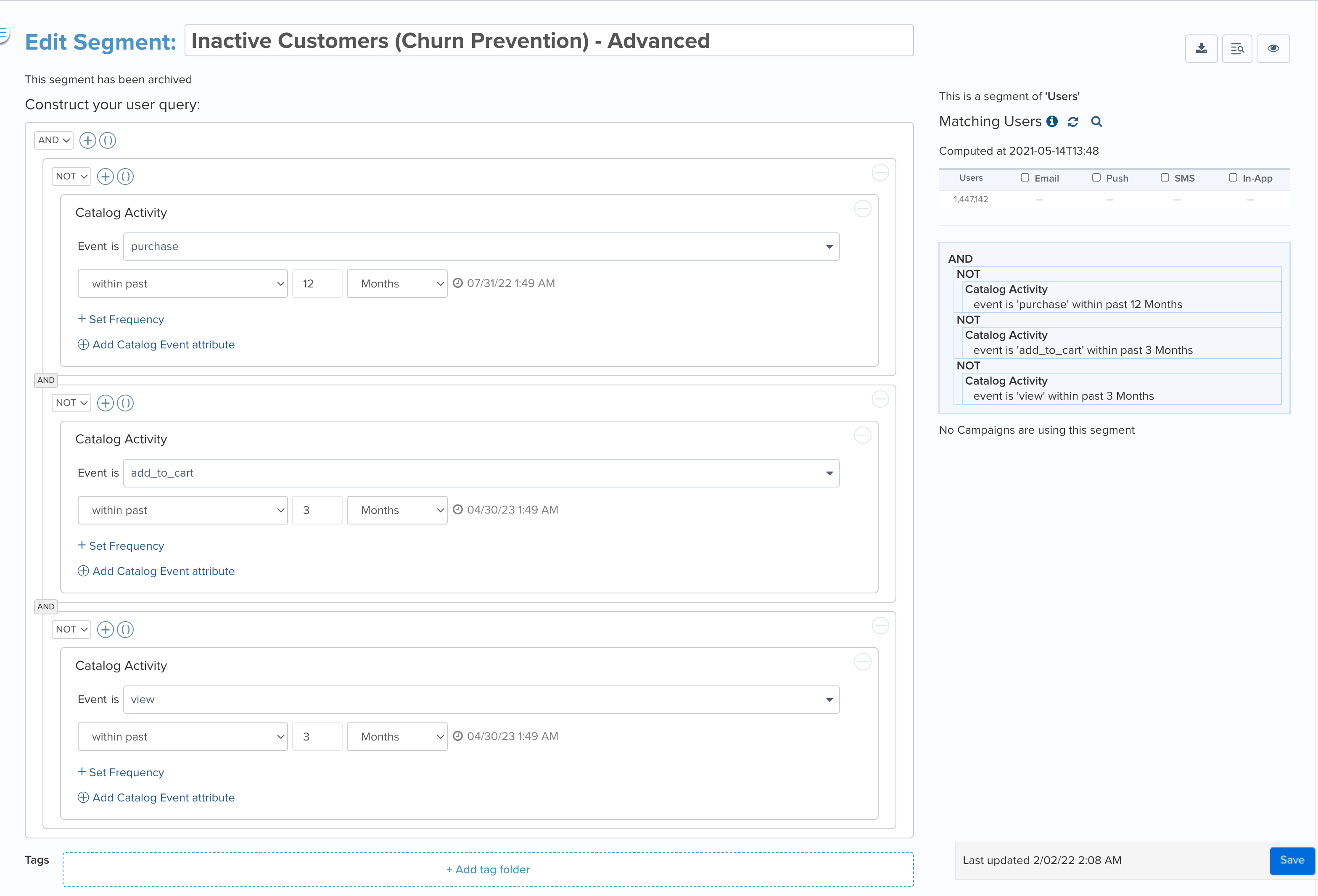Click the AND connector above view group
1318x896 pixels.
46,607
